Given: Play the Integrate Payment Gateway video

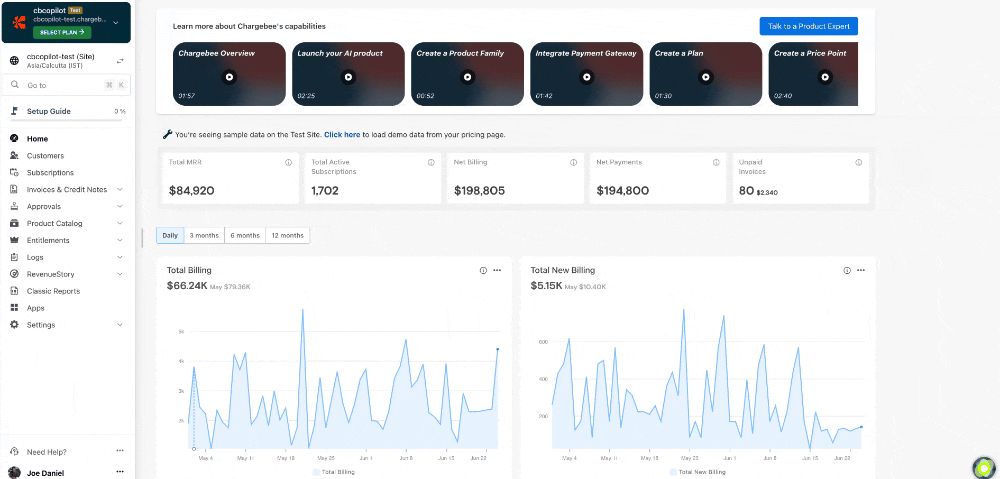Looking at the screenshot, I should (x=587, y=77).
